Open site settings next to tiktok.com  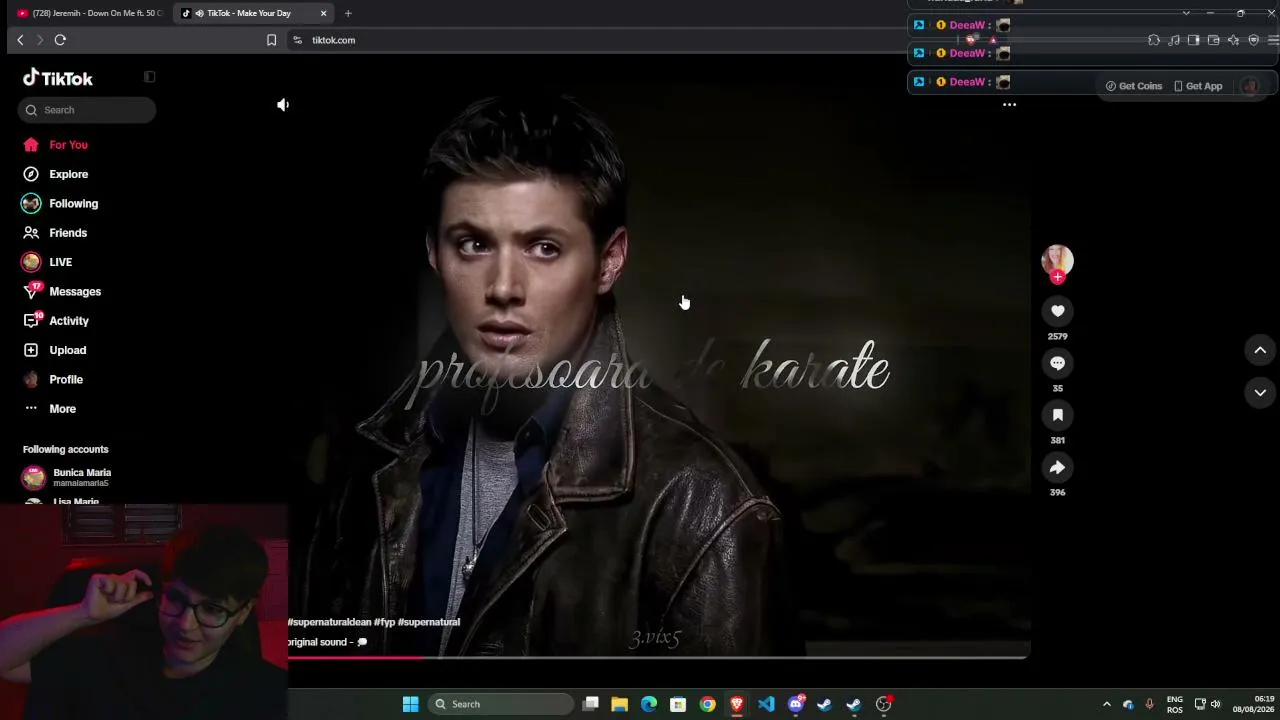click(x=297, y=40)
